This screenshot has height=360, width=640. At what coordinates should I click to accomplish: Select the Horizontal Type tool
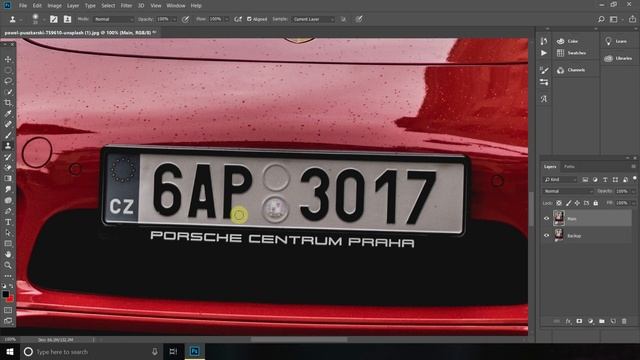point(8,222)
